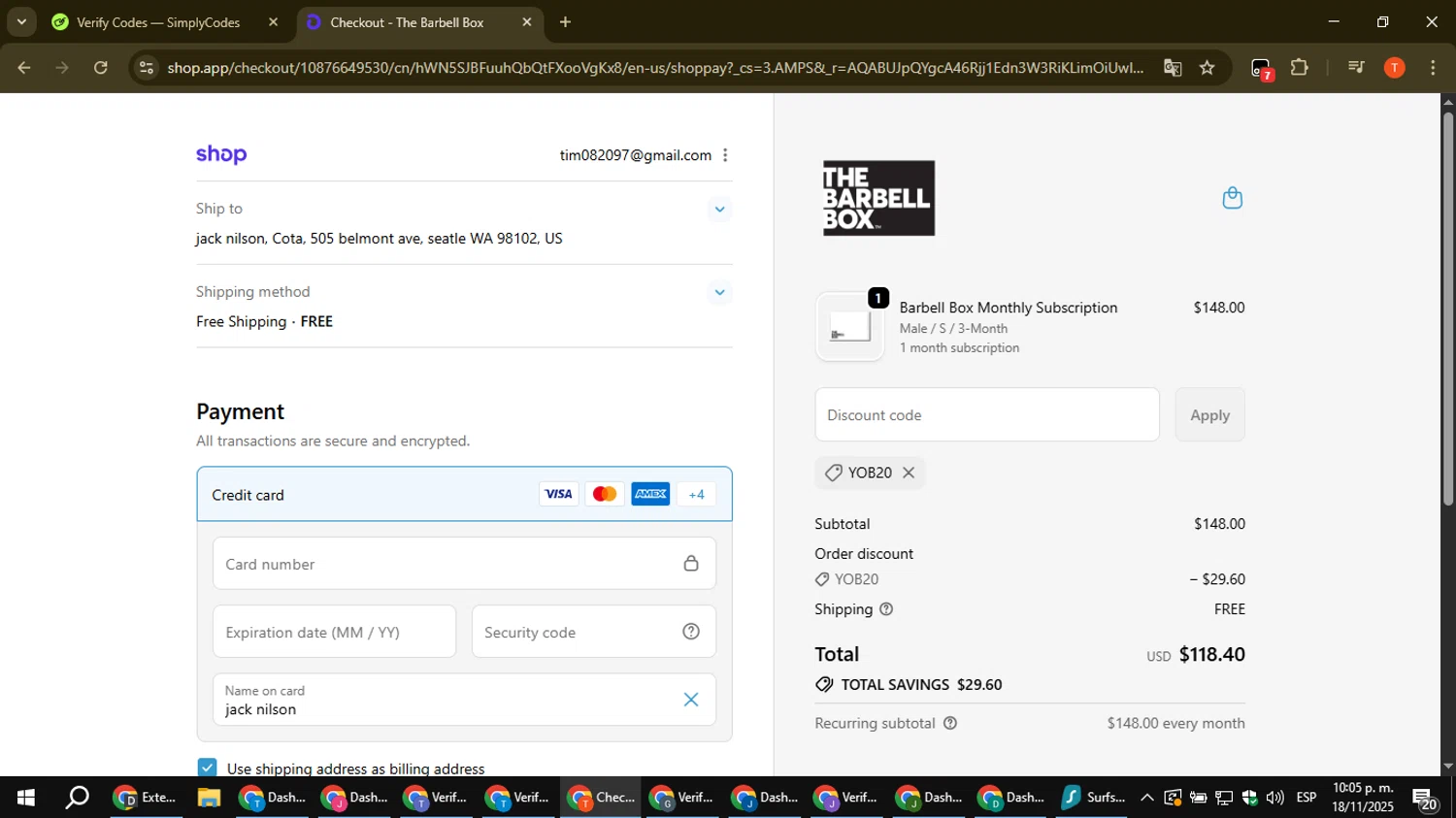The width and height of the screenshot is (1456, 818).
Task: Bookmark this page with star icon
Action: [x=1207, y=68]
